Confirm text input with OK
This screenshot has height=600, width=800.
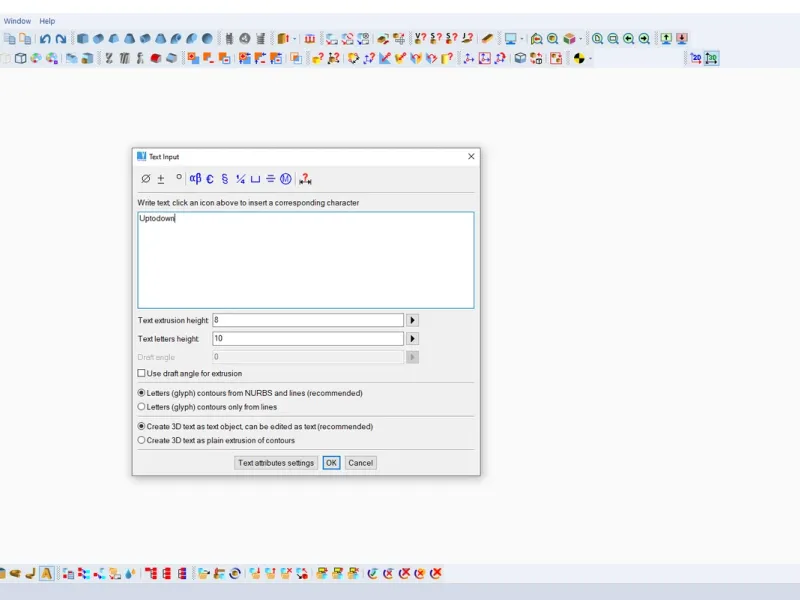331,463
